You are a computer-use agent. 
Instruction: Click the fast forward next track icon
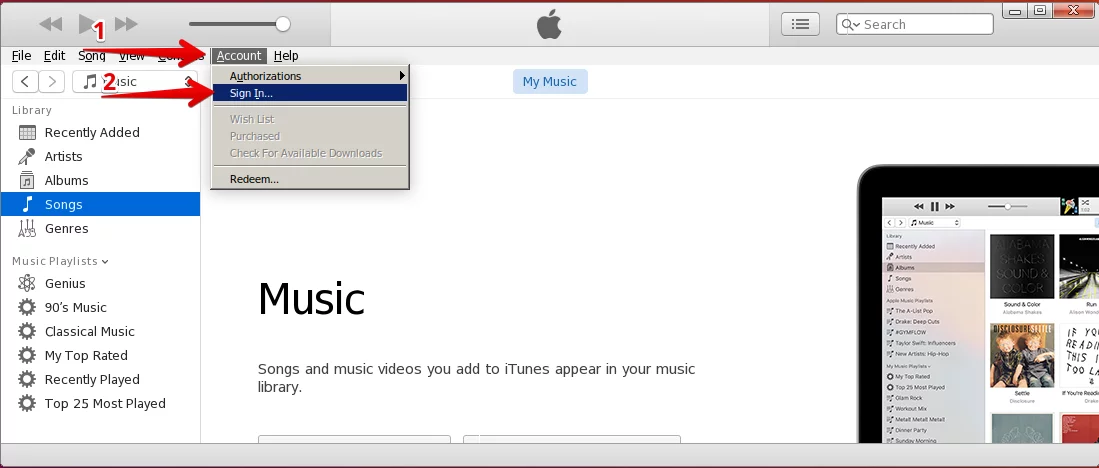[126, 25]
